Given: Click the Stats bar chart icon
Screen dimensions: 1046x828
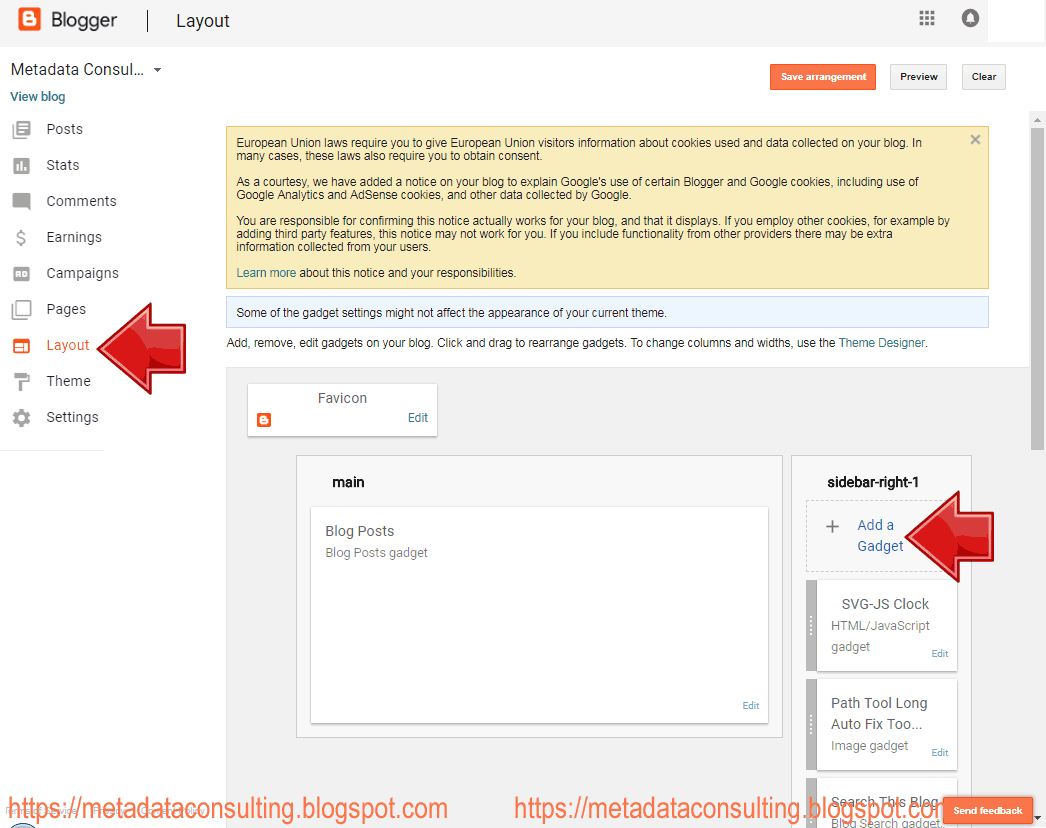Looking at the screenshot, I should coord(21,165).
